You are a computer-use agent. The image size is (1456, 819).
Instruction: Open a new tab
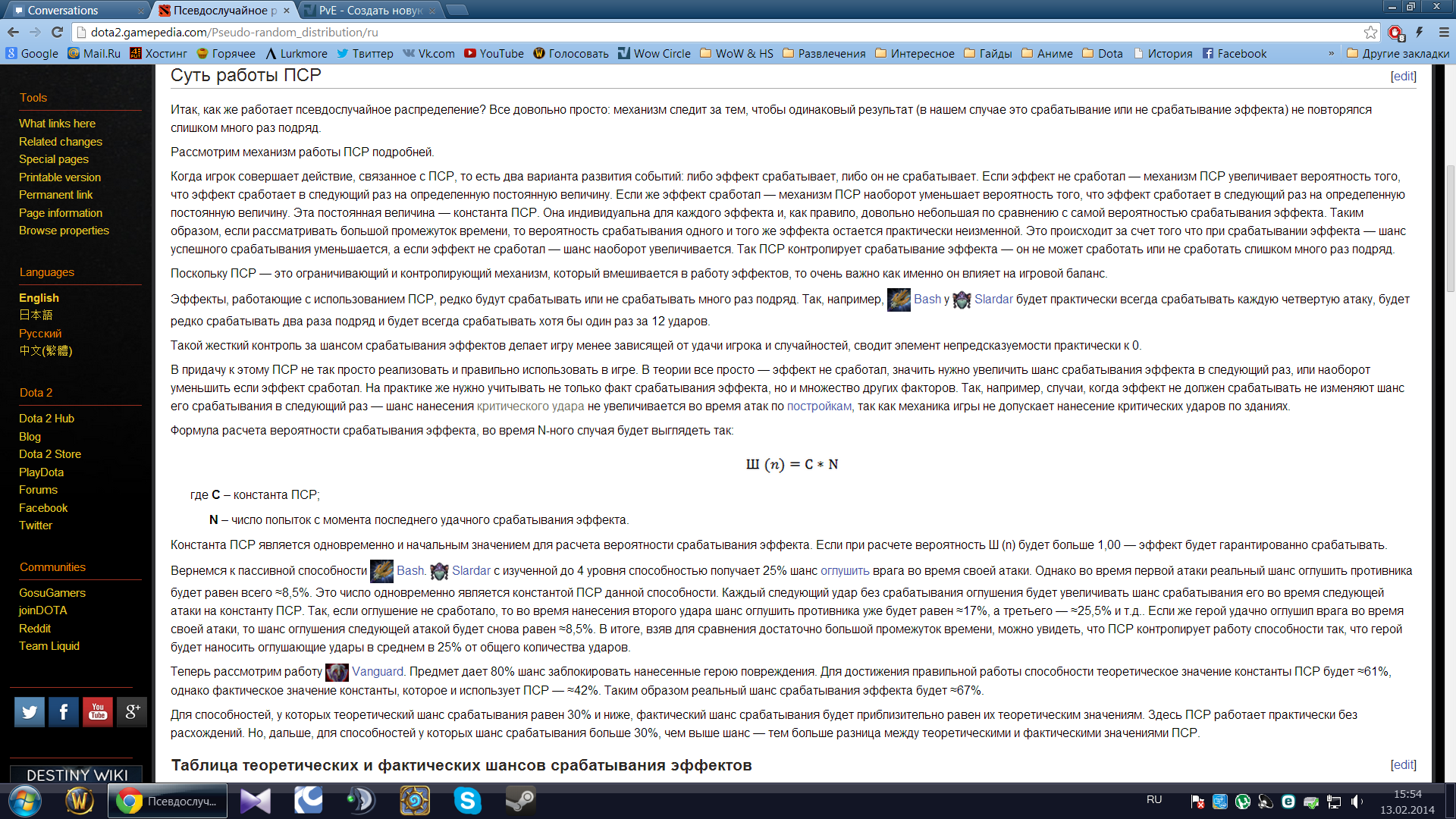[457, 10]
